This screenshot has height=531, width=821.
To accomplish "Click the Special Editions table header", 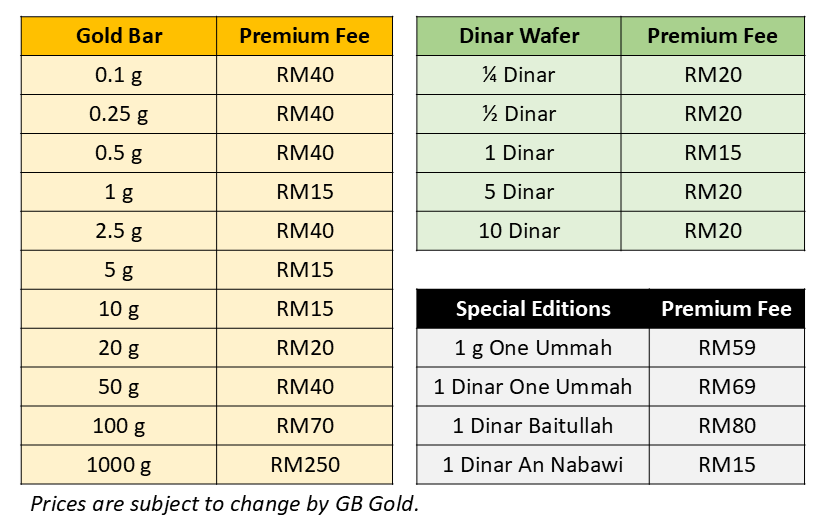I will point(533,309).
